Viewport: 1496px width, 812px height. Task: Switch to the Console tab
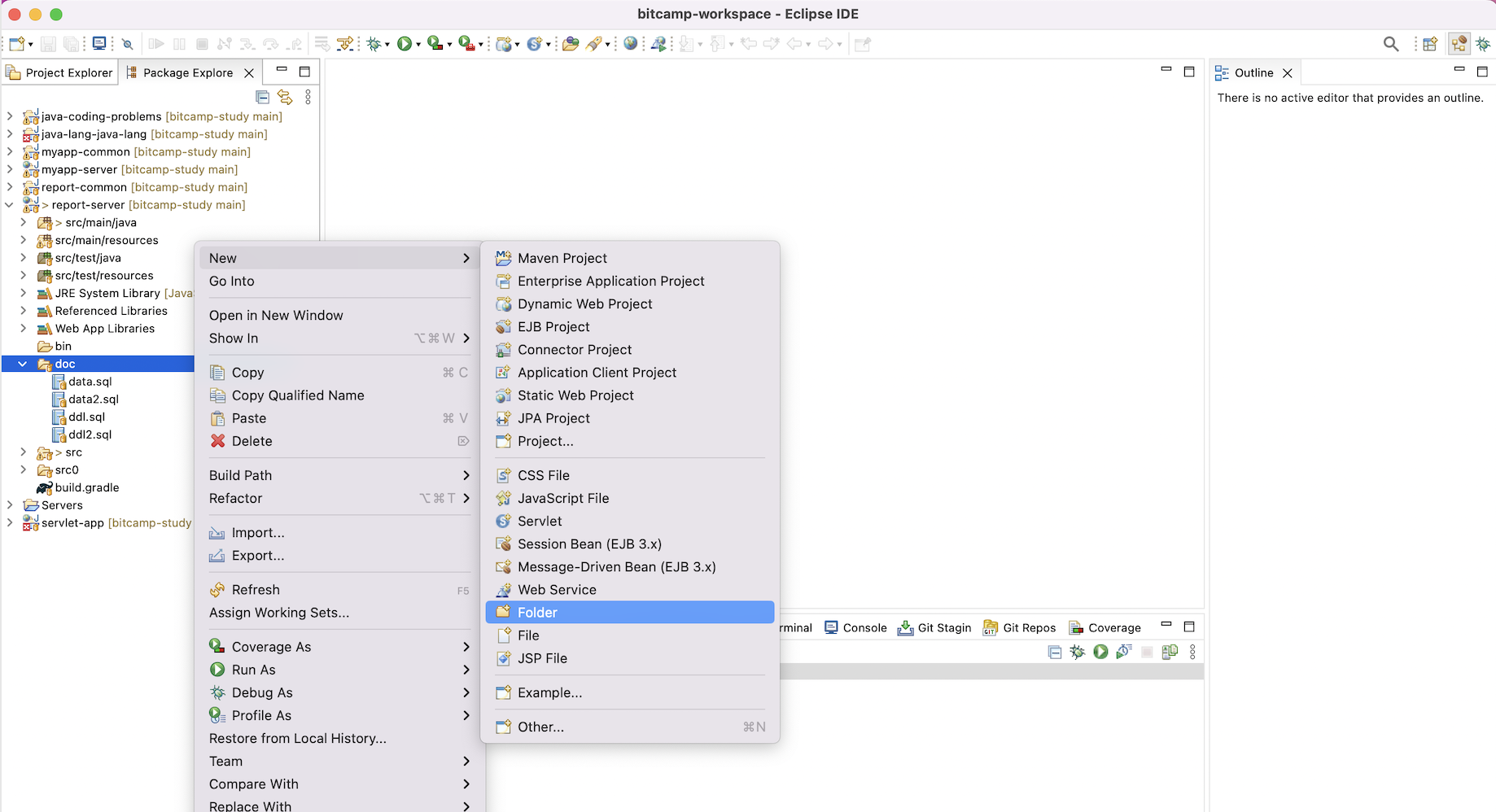pos(855,627)
